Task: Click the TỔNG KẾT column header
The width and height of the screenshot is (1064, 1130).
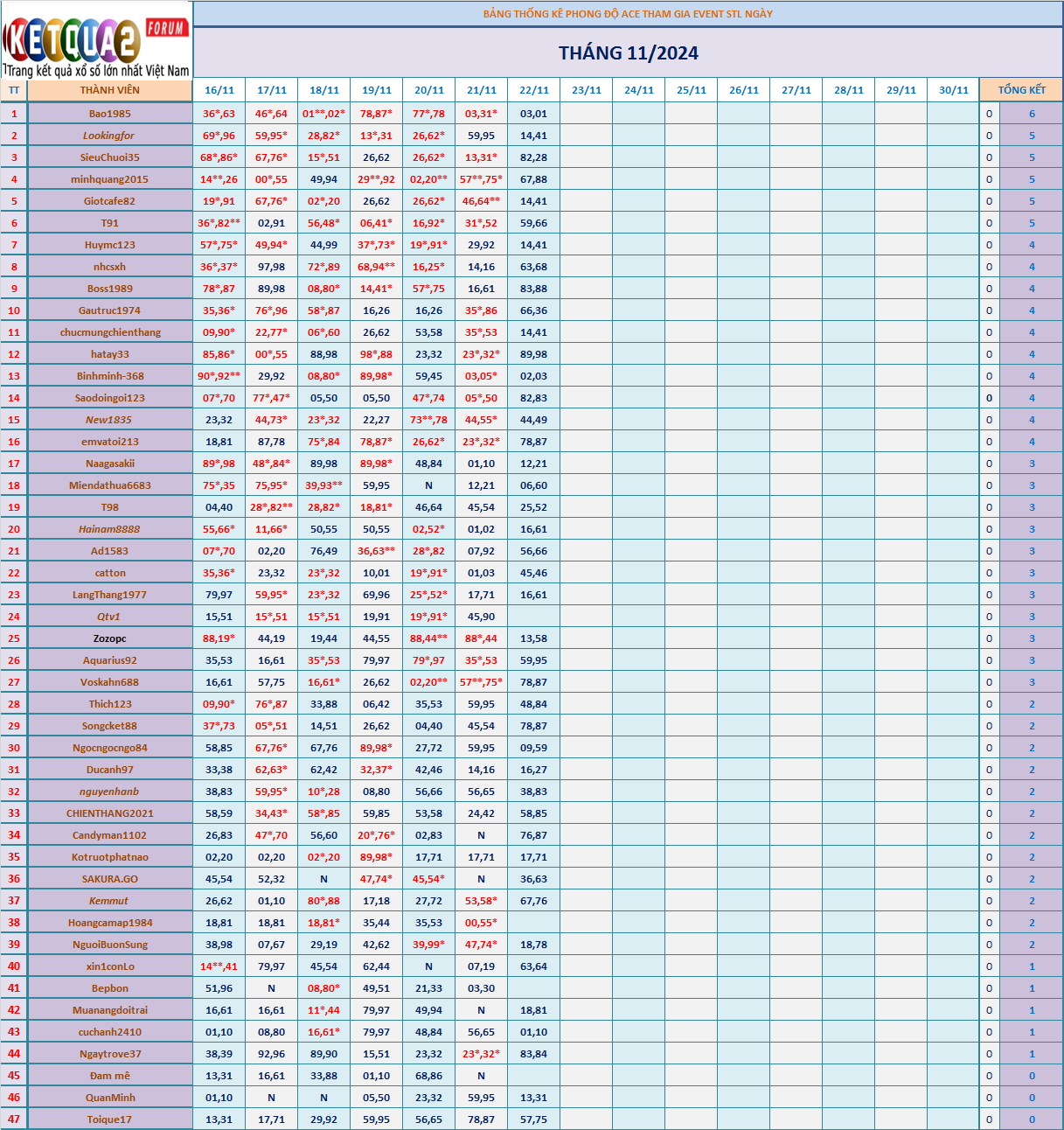Action: click(1022, 90)
